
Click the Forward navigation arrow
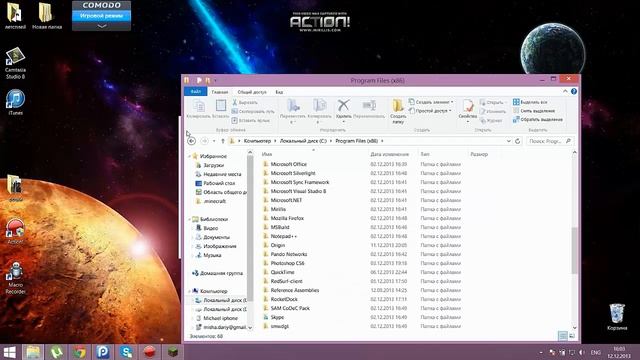point(204,141)
